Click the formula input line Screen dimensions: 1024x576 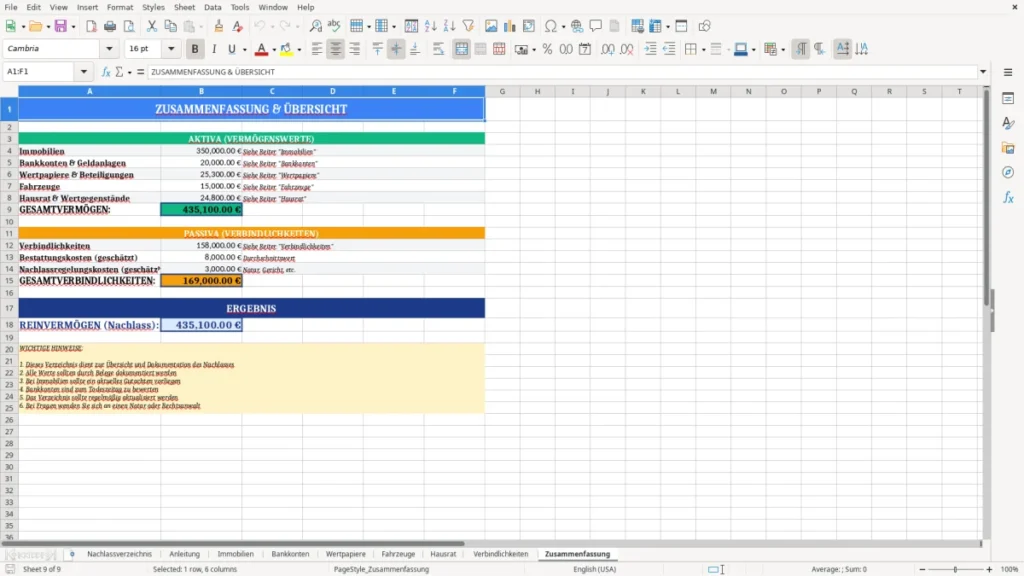coord(562,72)
